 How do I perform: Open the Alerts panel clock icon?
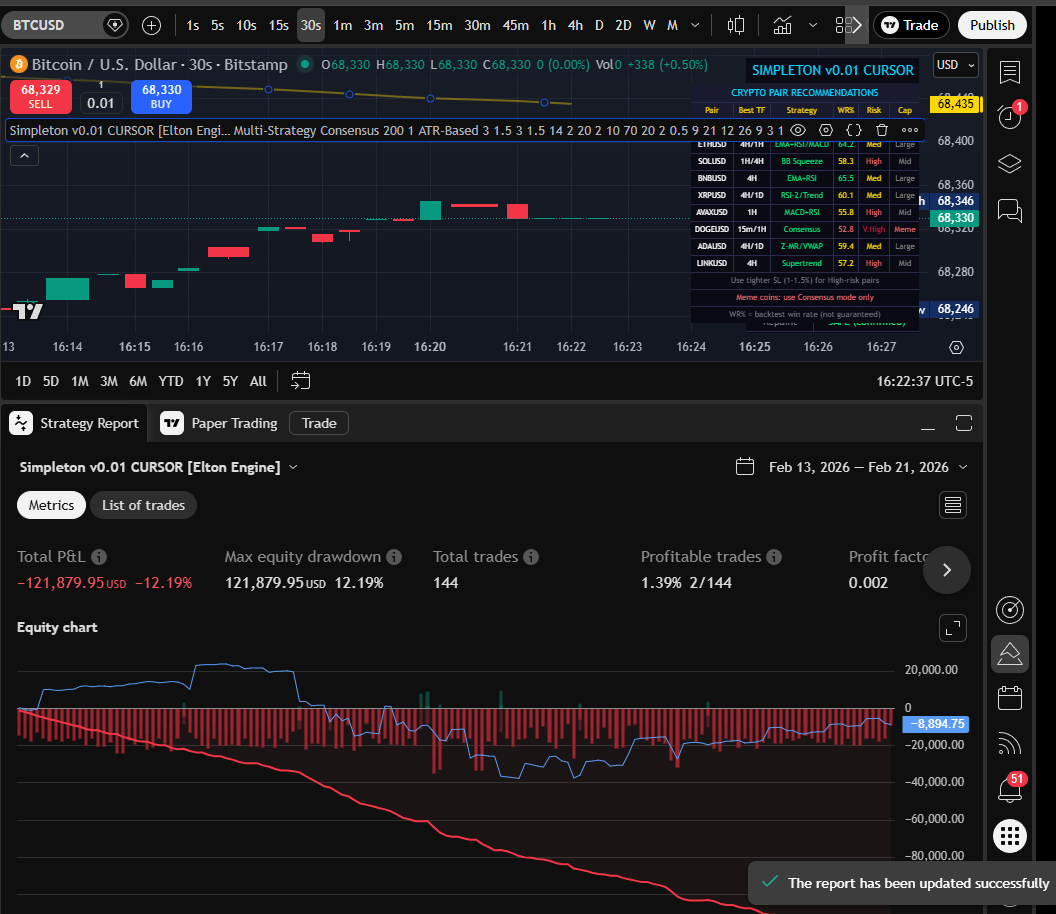pyautogui.click(x=1009, y=117)
